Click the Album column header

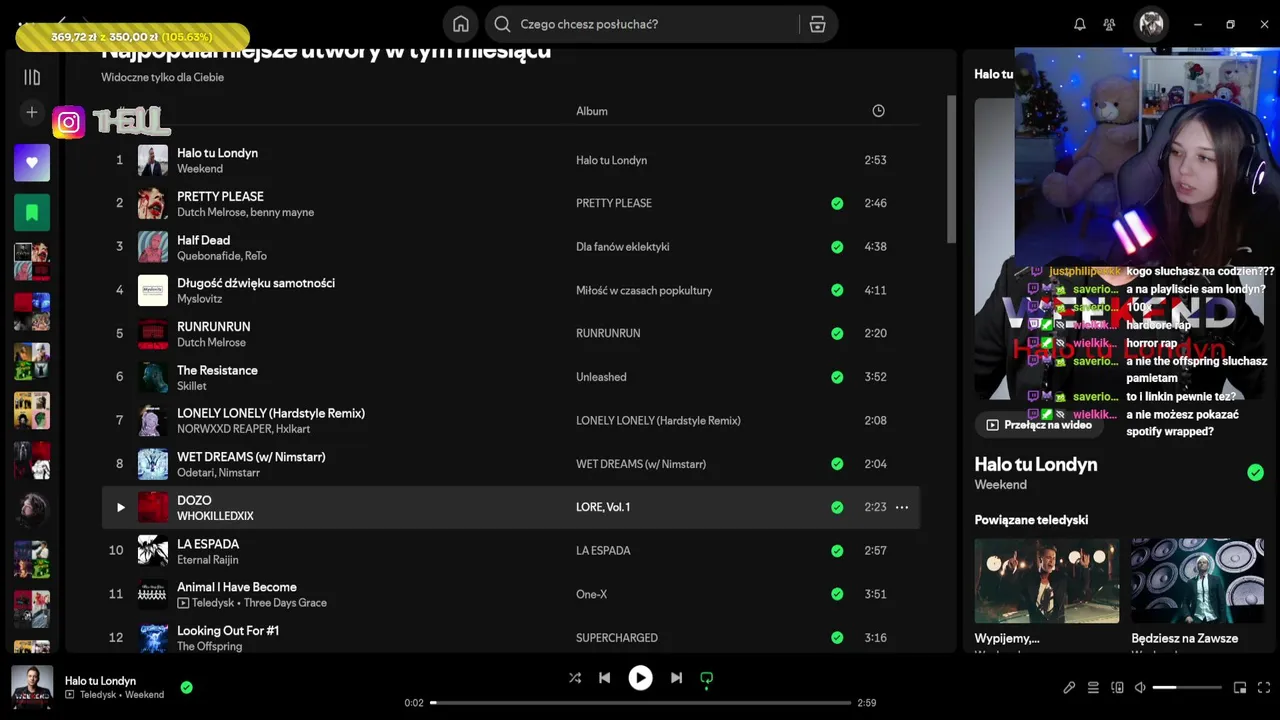point(592,111)
